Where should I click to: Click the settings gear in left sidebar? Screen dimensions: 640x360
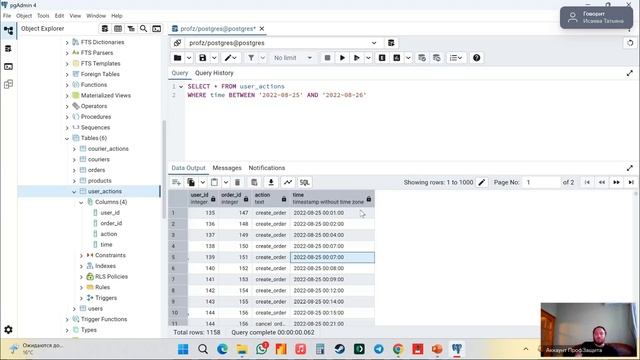pyautogui.click(x=8, y=329)
